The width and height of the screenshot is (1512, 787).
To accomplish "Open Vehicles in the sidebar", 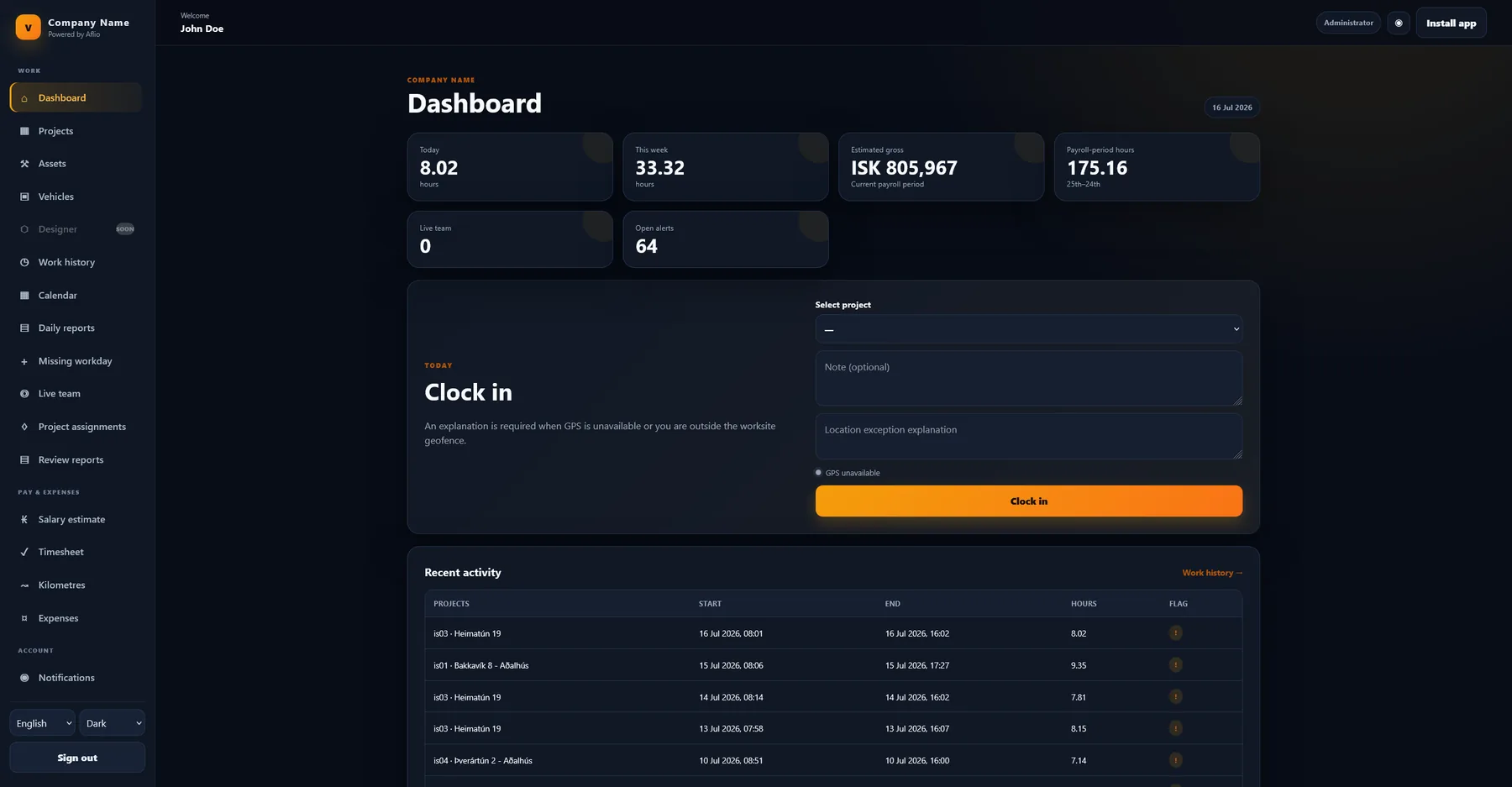I will [x=76, y=197].
